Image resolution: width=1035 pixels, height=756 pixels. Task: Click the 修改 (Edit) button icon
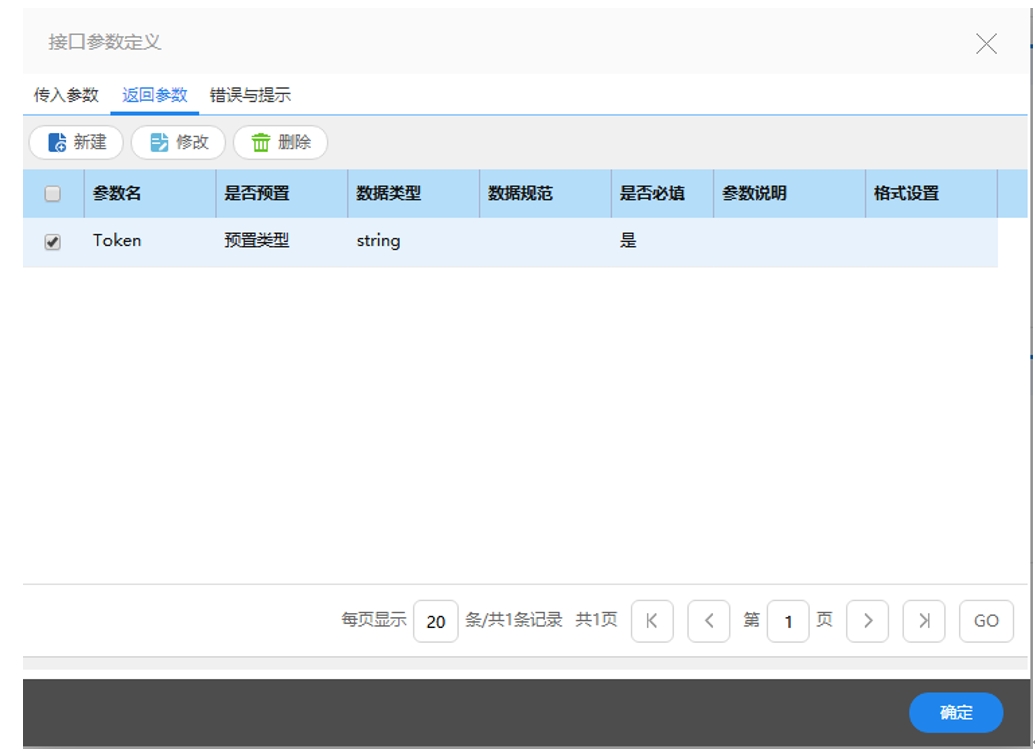click(x=160, y=143)
